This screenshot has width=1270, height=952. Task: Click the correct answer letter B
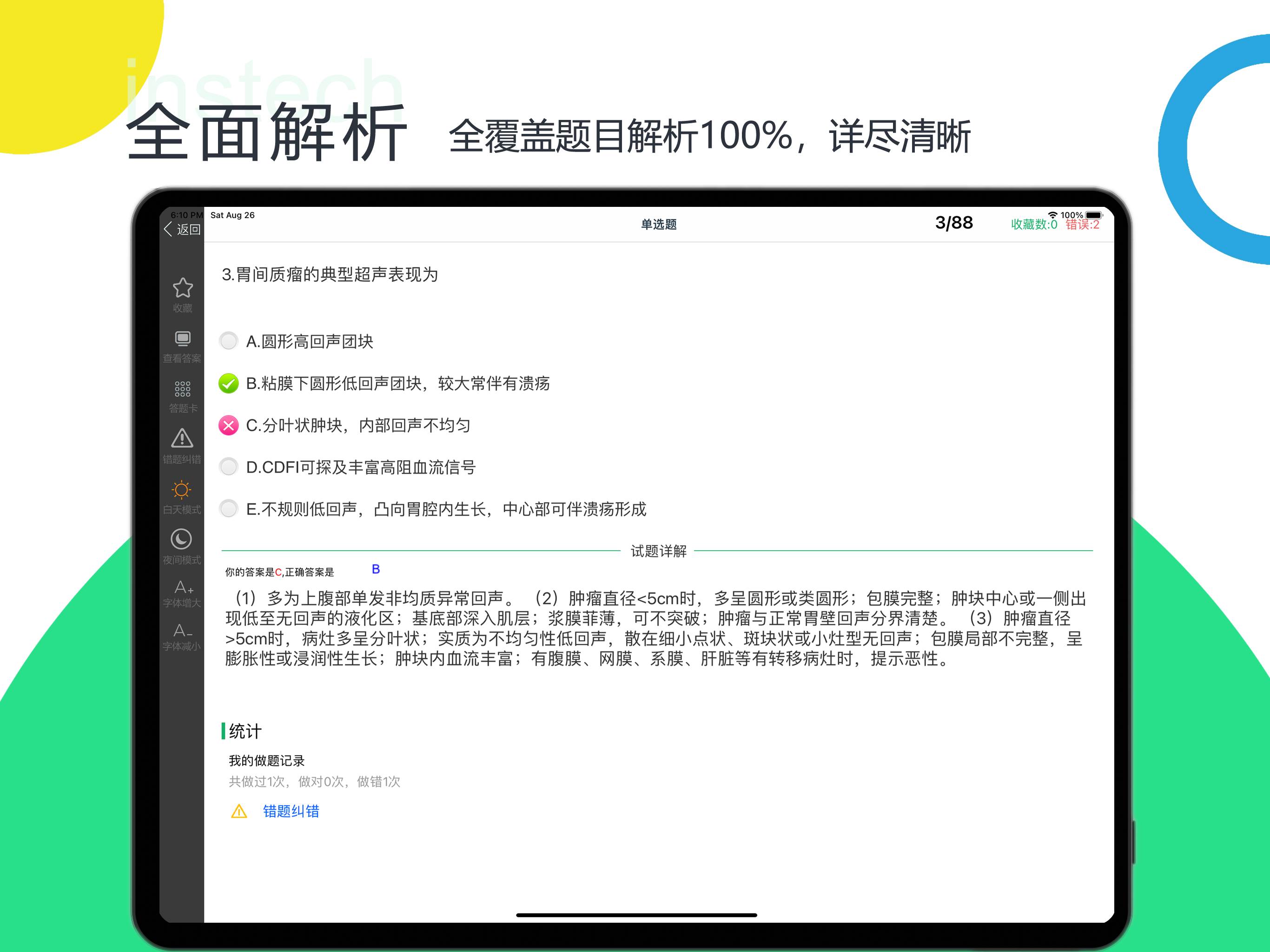[376, 569]
